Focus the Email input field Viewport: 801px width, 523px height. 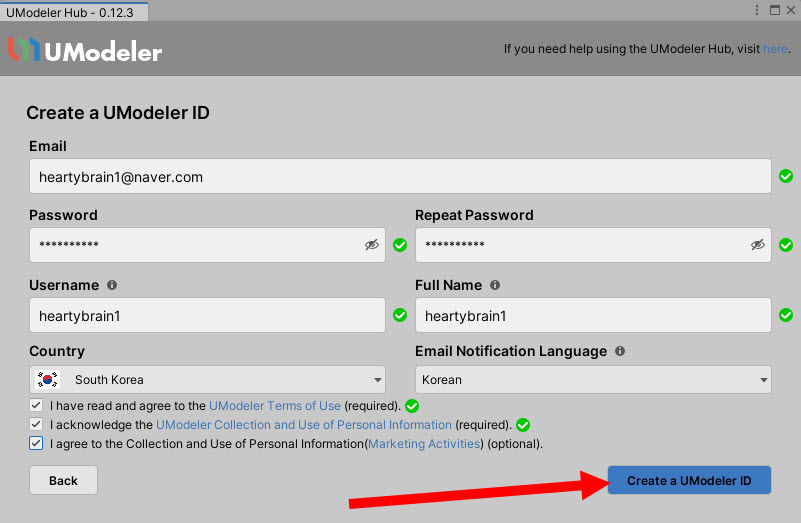pos(400,176)
